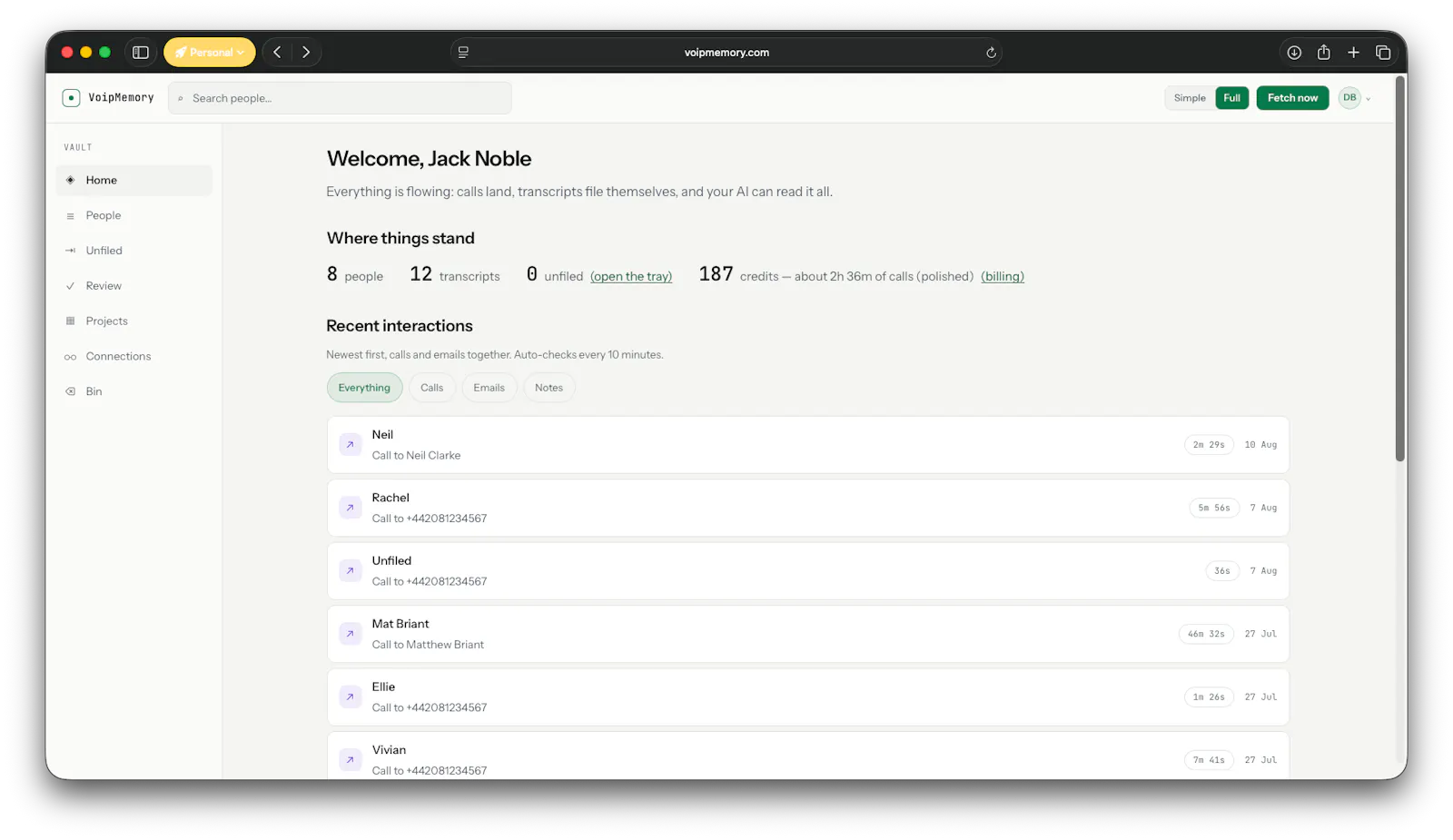Open People in the sidebar
Image resolution: width=1453 pixels, height=840 pixels.
pos(134,215)
